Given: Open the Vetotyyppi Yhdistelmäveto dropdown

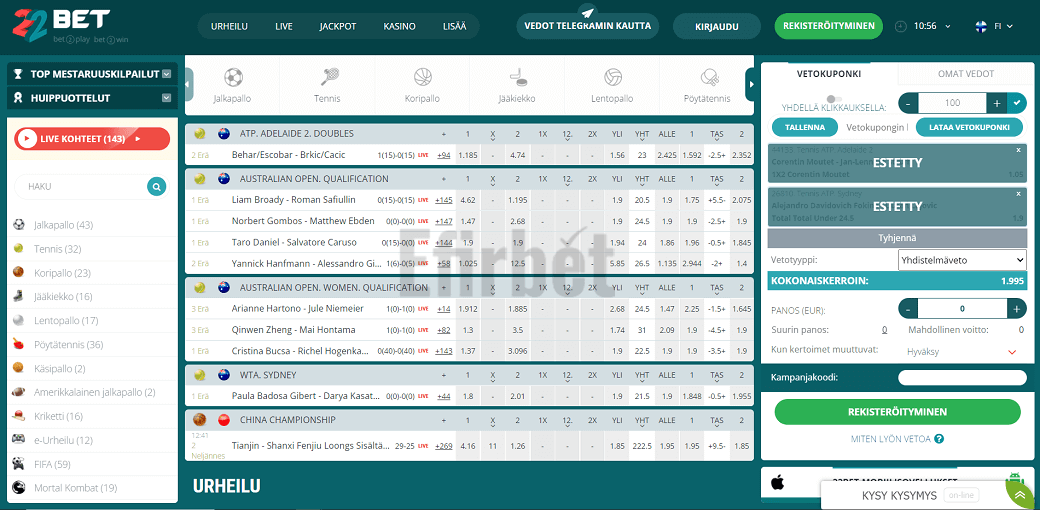Looking at the screenshot, I should click(962, 260).
